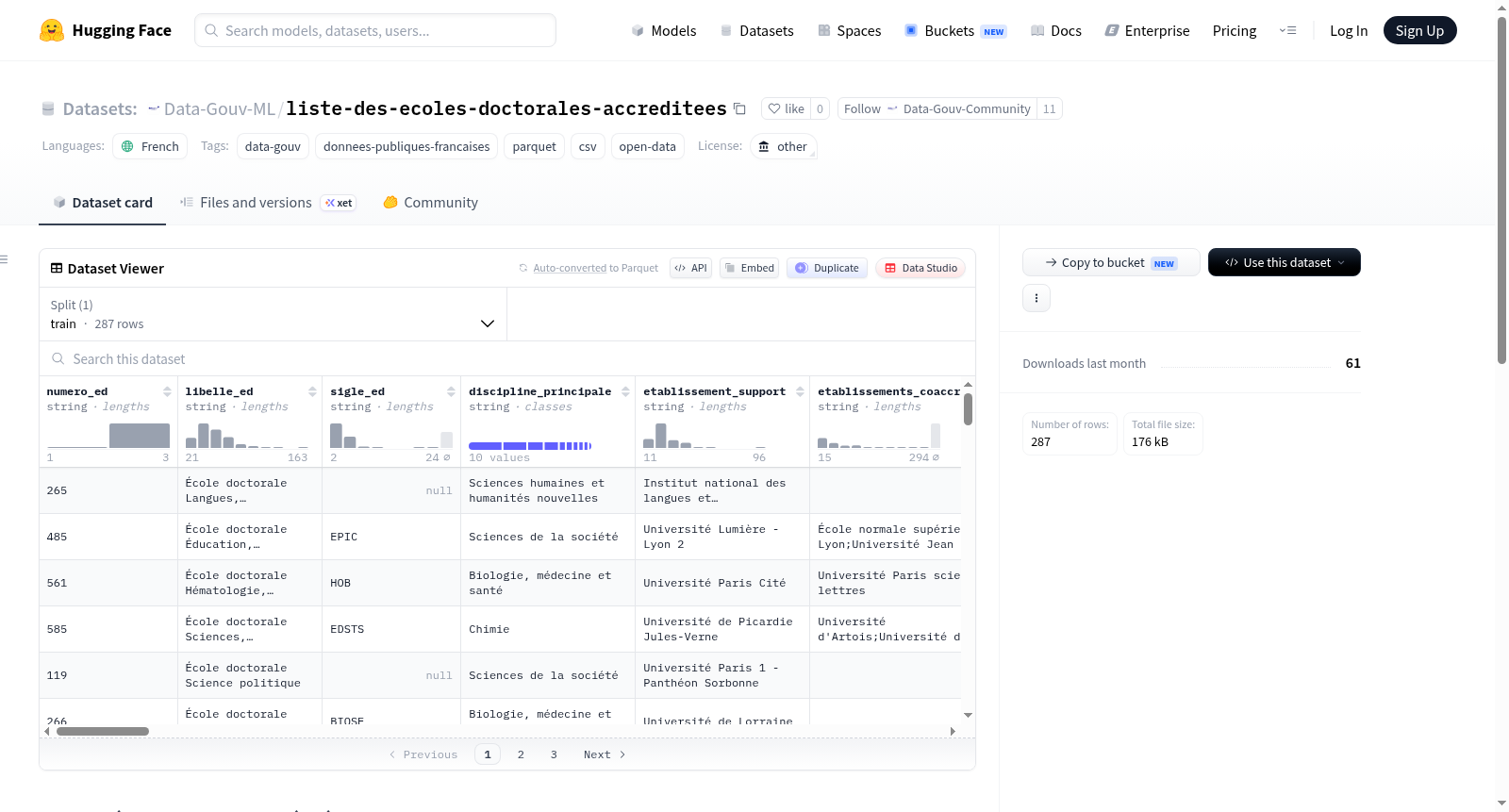Click the page's vertical scrollbar

coord(1501,189)
